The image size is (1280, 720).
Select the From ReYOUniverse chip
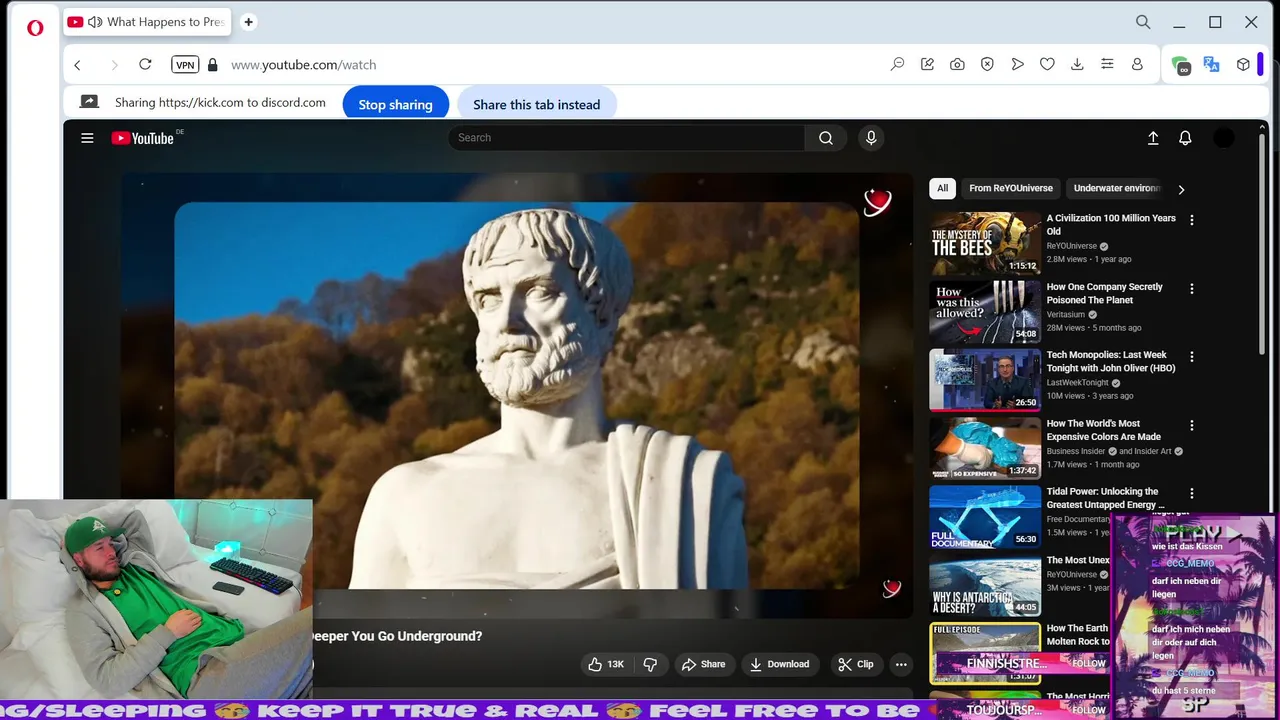pos(1011,188)
